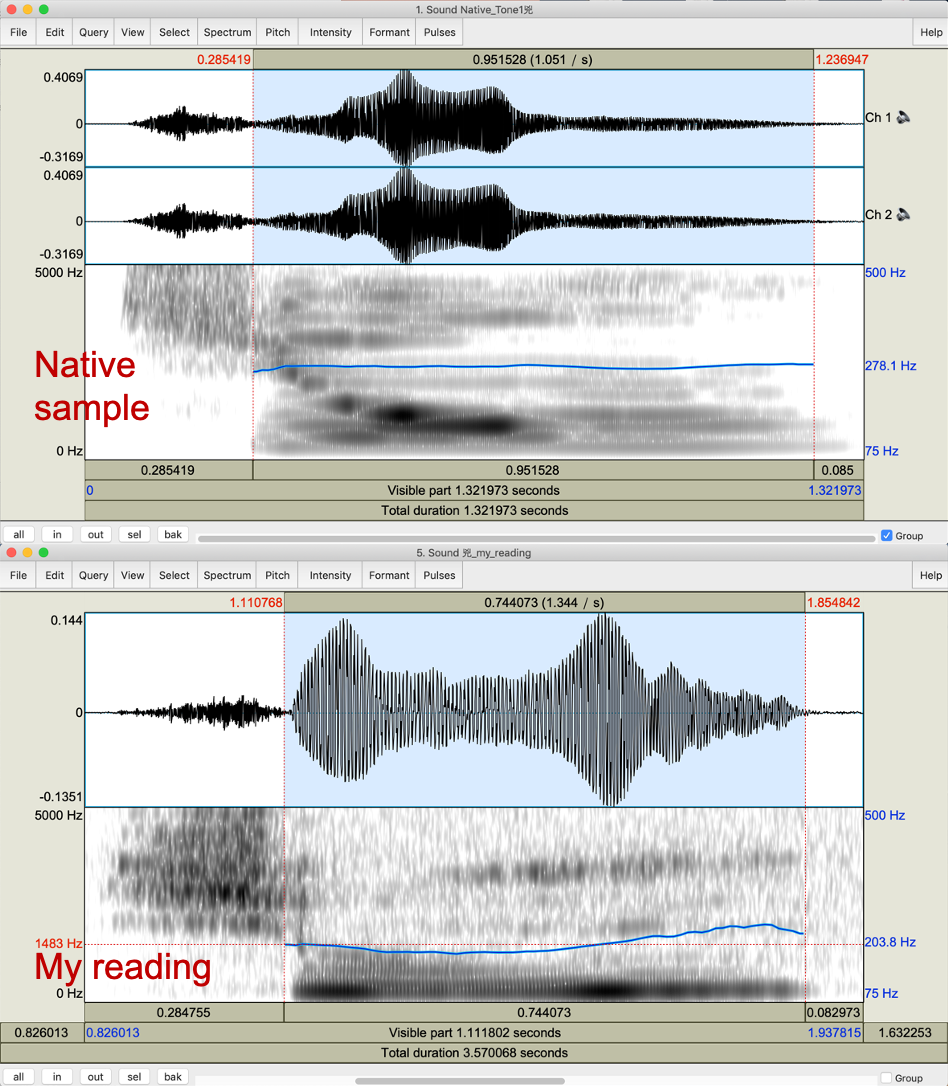Open Query menu in my_reading window
The width and height of the screenshot is (948, 1086).
click(x=93, y=576)
